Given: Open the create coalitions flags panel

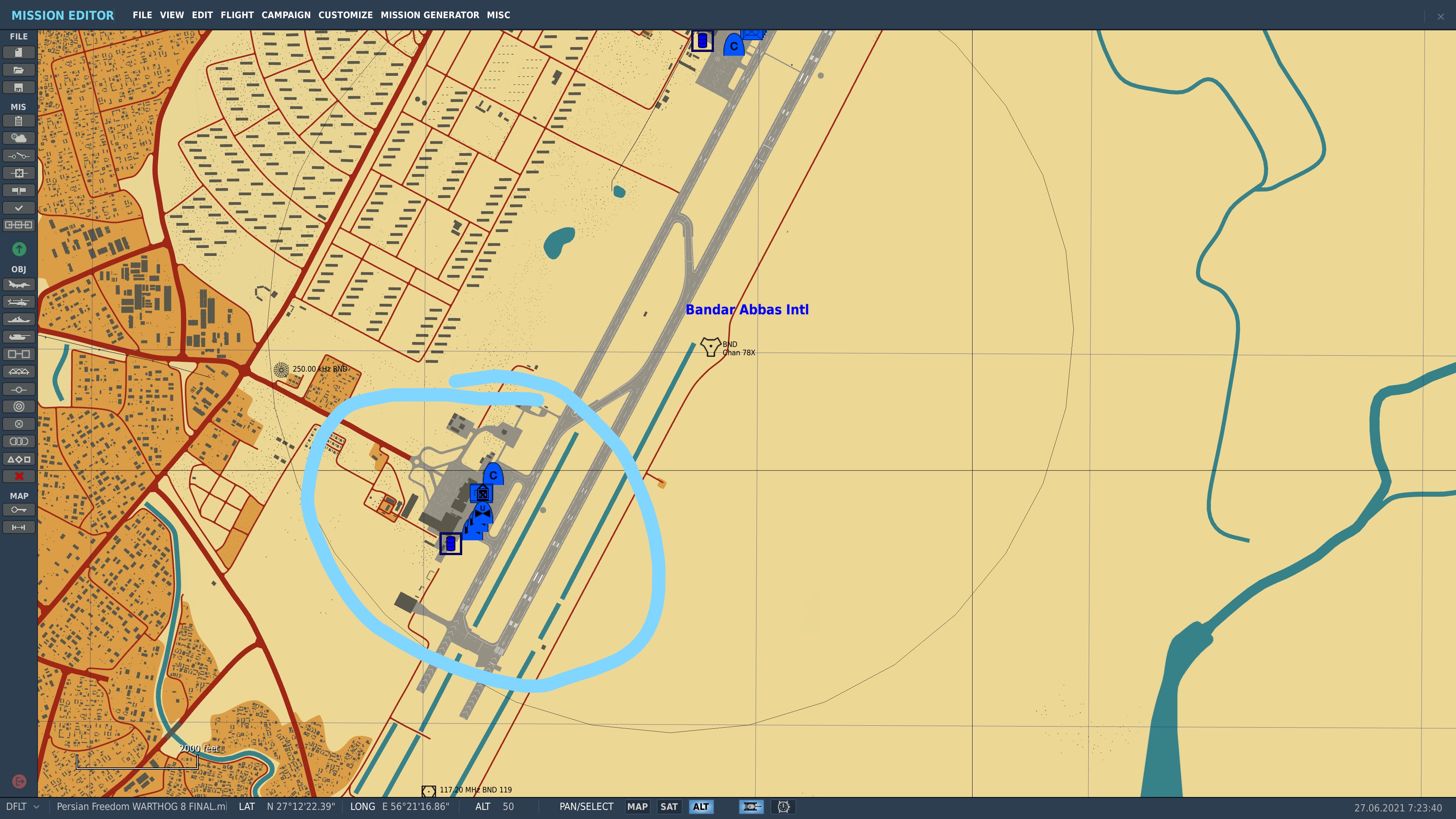Looking at the screenshot, I should coord(19,190).
